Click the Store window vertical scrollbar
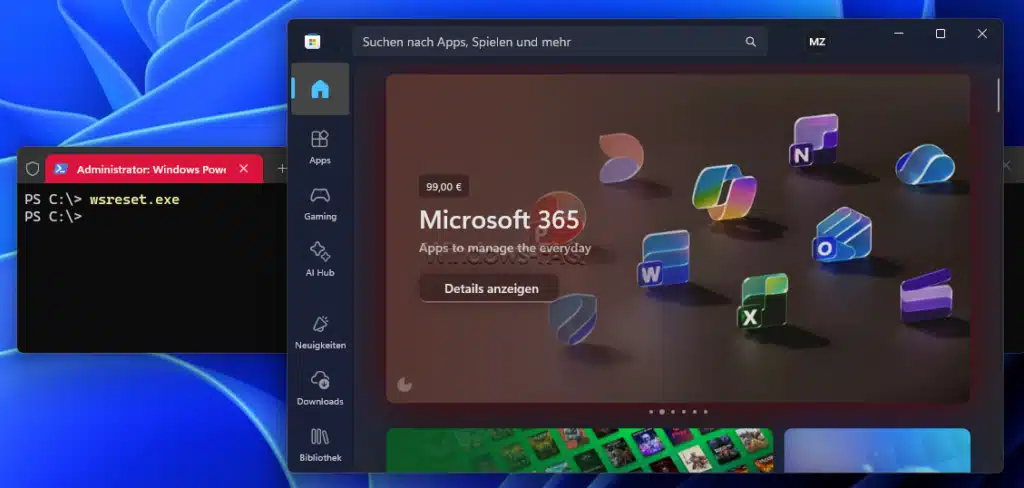 pyautogui.click(x=999, y=95)
